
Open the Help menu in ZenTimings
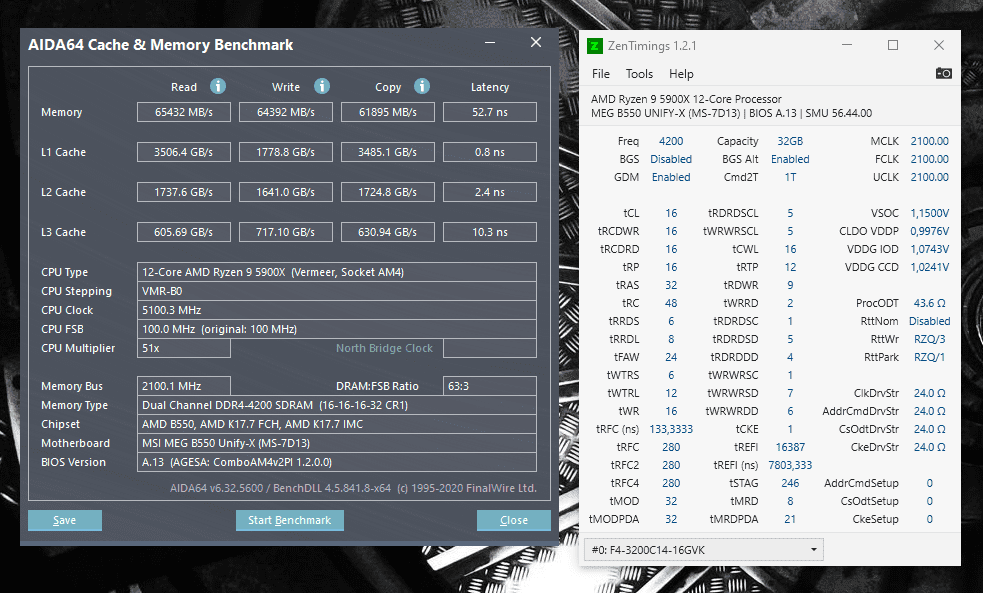point(681,74)
